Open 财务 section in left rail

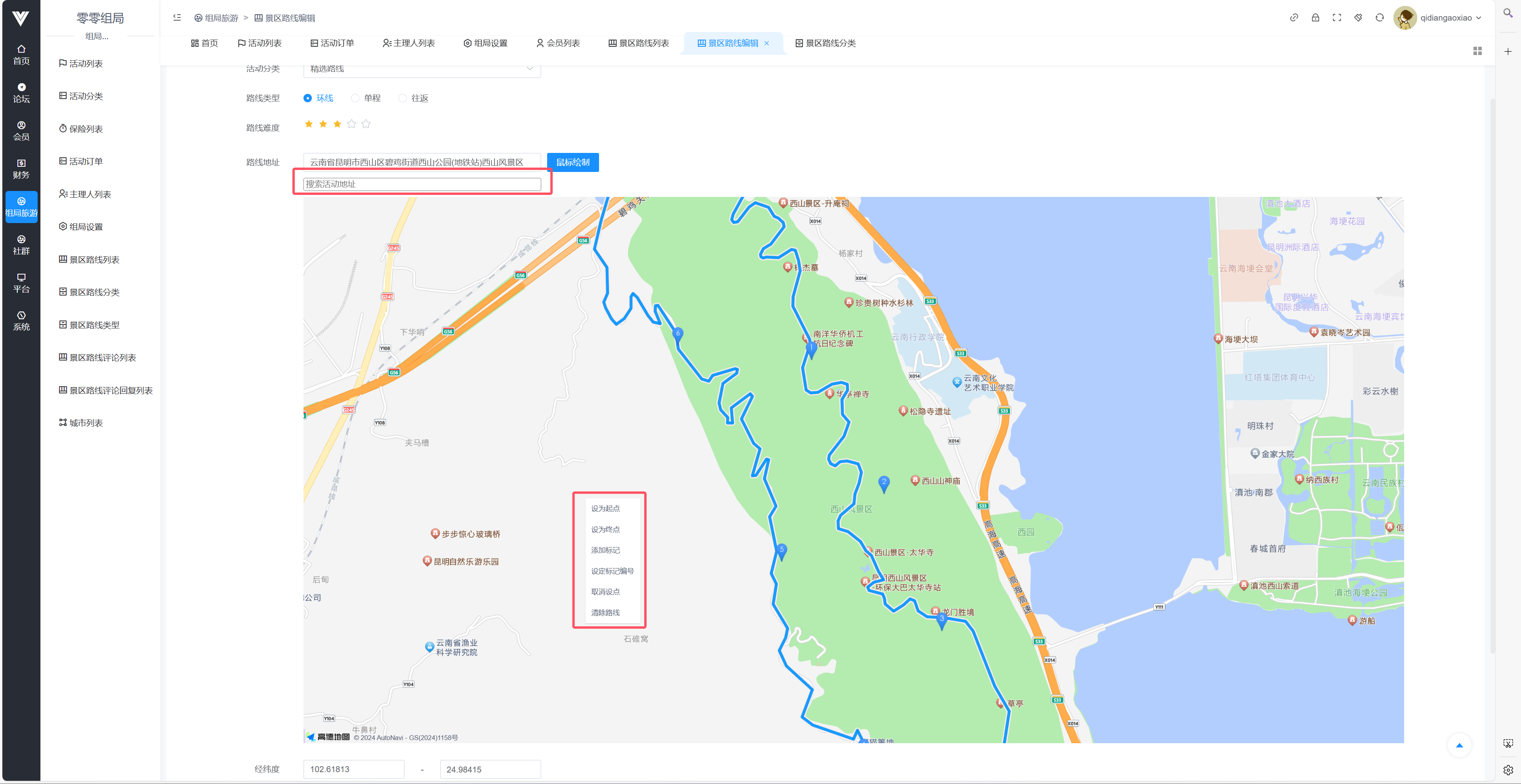(21, 168)
